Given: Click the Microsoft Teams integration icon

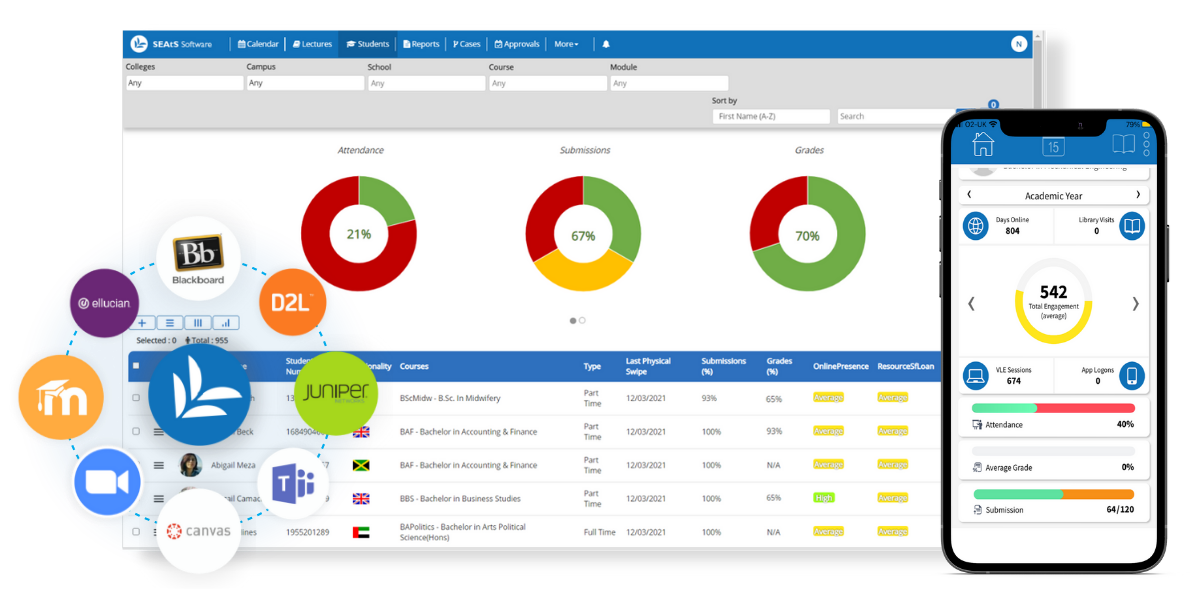Looking at the screenshot, I should (293, 484).
